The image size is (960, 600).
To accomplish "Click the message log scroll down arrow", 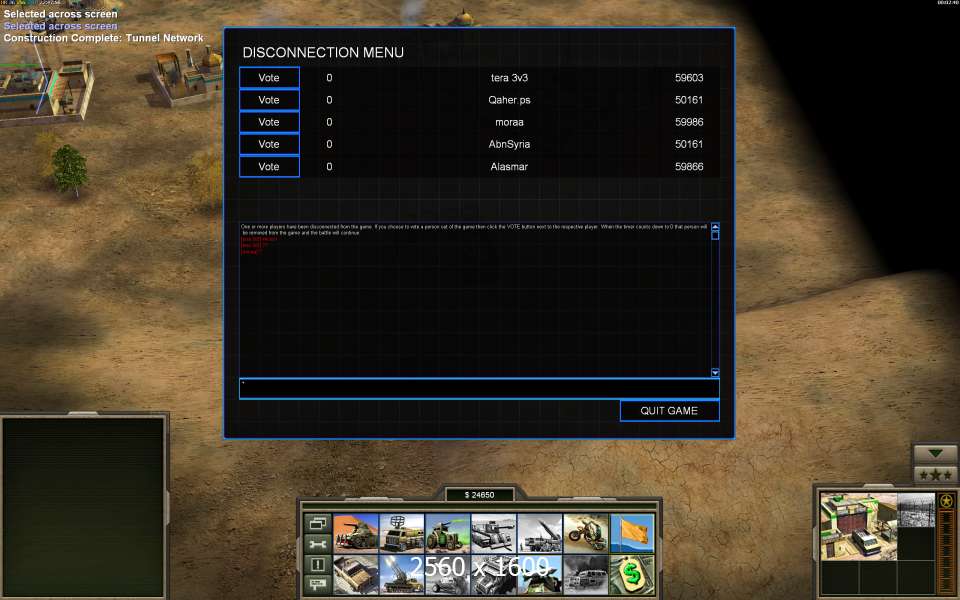I will pos(715,373).
